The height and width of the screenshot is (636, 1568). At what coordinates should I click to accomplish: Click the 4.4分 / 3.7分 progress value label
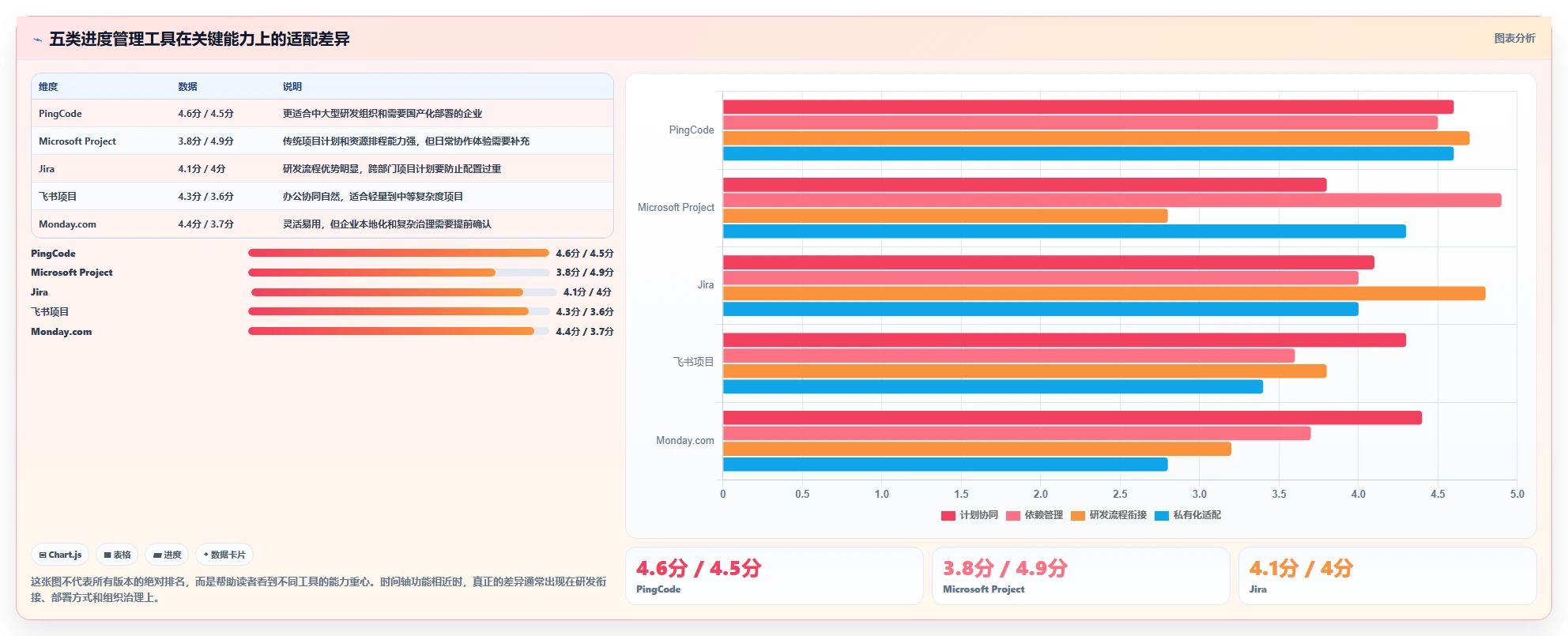[x=585, y=331]
